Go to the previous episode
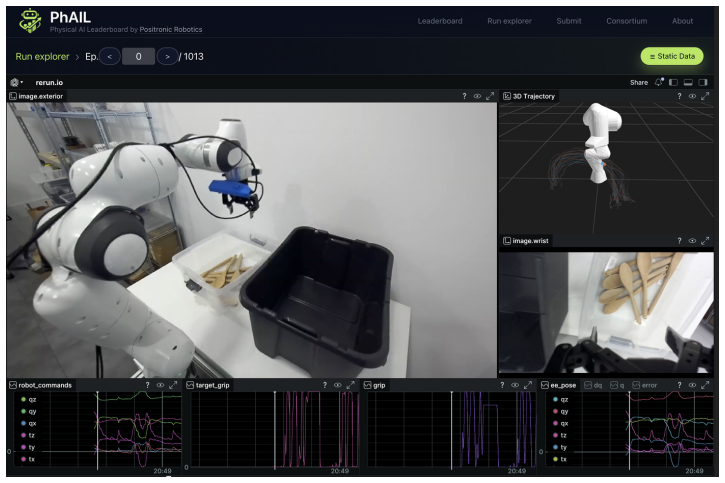The width and height of the screenshot is (725, 483). point(110,56)
